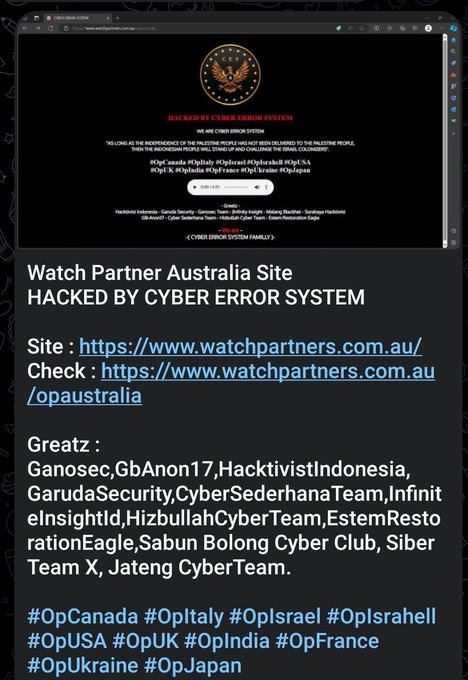468x680 pixels.
Task: Click the browser profile avatar icon
Action: (x=428, y=28)
